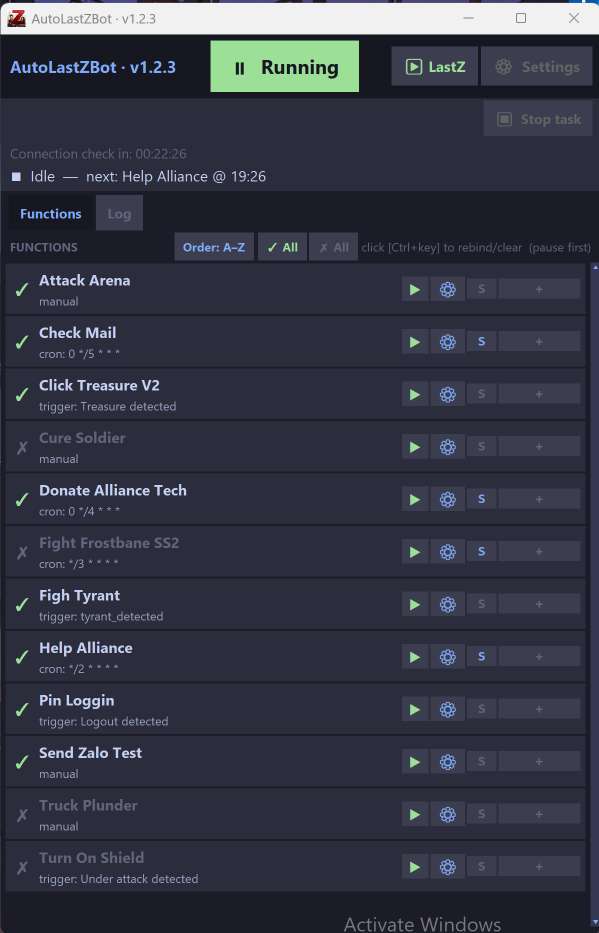
Task: Disable Help Alliance via its checkmark
Action: [22, 657]
